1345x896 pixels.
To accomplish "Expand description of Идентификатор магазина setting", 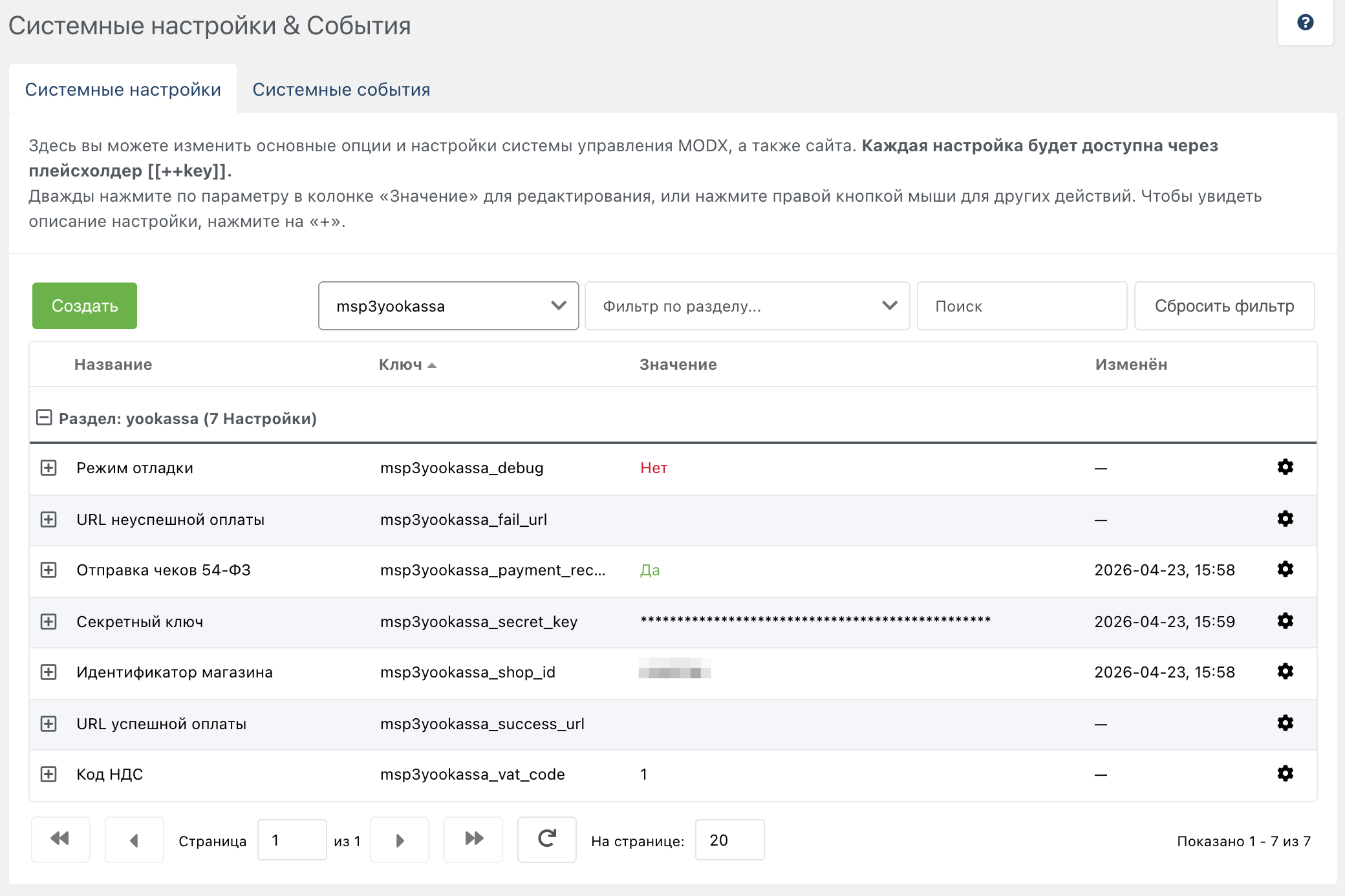I will [x=48, y=672].
